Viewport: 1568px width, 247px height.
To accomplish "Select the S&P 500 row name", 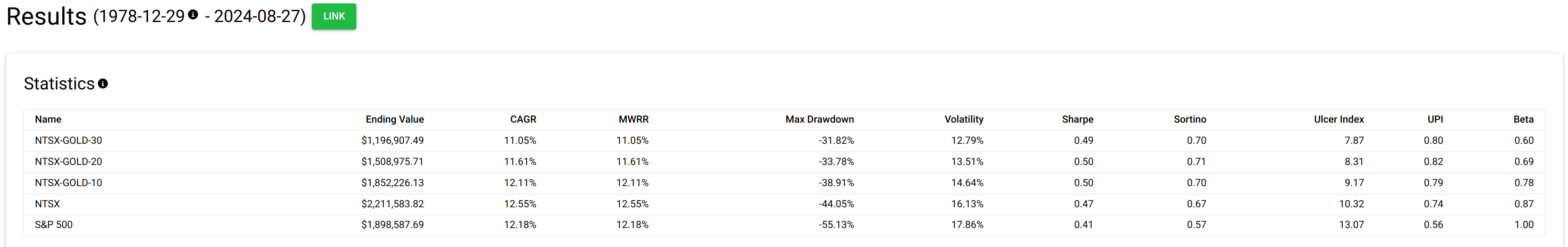I will (x=54, y=225).
